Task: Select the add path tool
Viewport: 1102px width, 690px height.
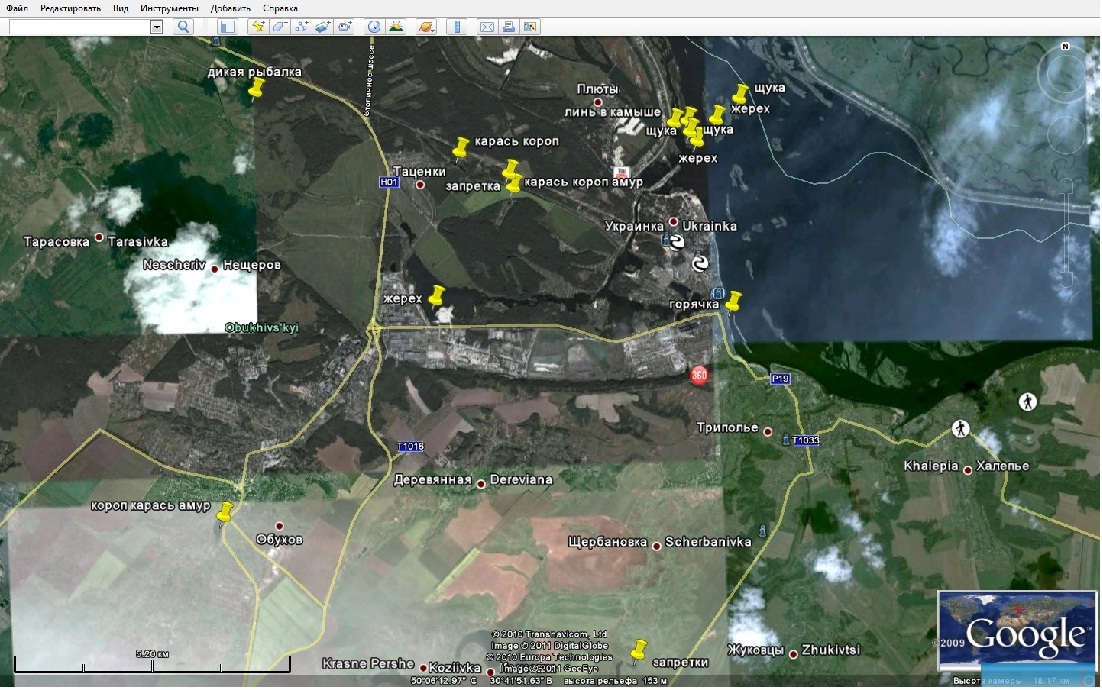Action: coord(301,27)
